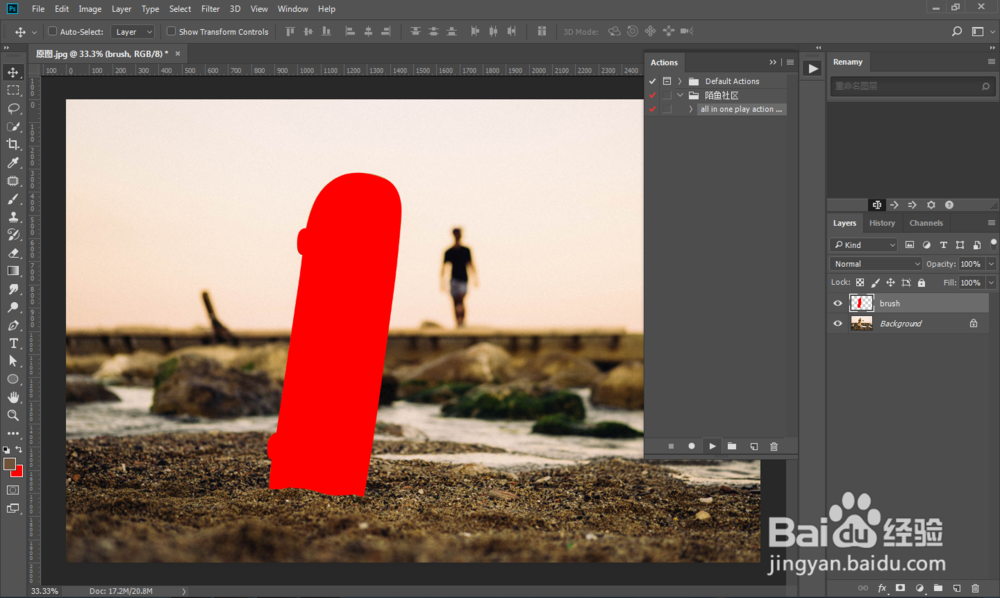The image size is (1000, 598).
Task: Select the Dodge tool
Action: (13, 307)
